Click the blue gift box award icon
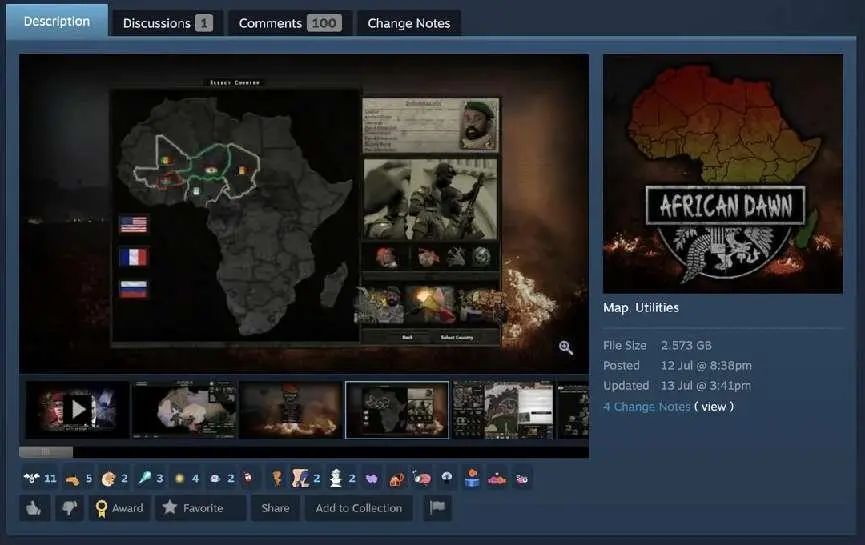 (x=472, y=478)
